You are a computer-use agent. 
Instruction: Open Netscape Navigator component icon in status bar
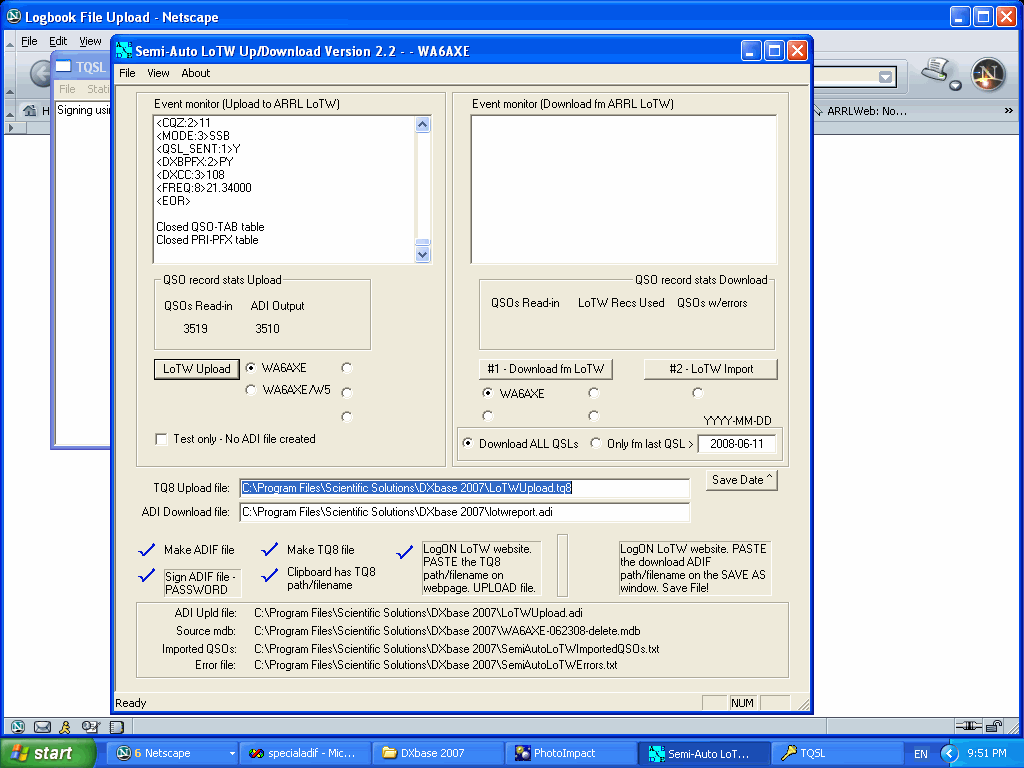pos(18,726)
